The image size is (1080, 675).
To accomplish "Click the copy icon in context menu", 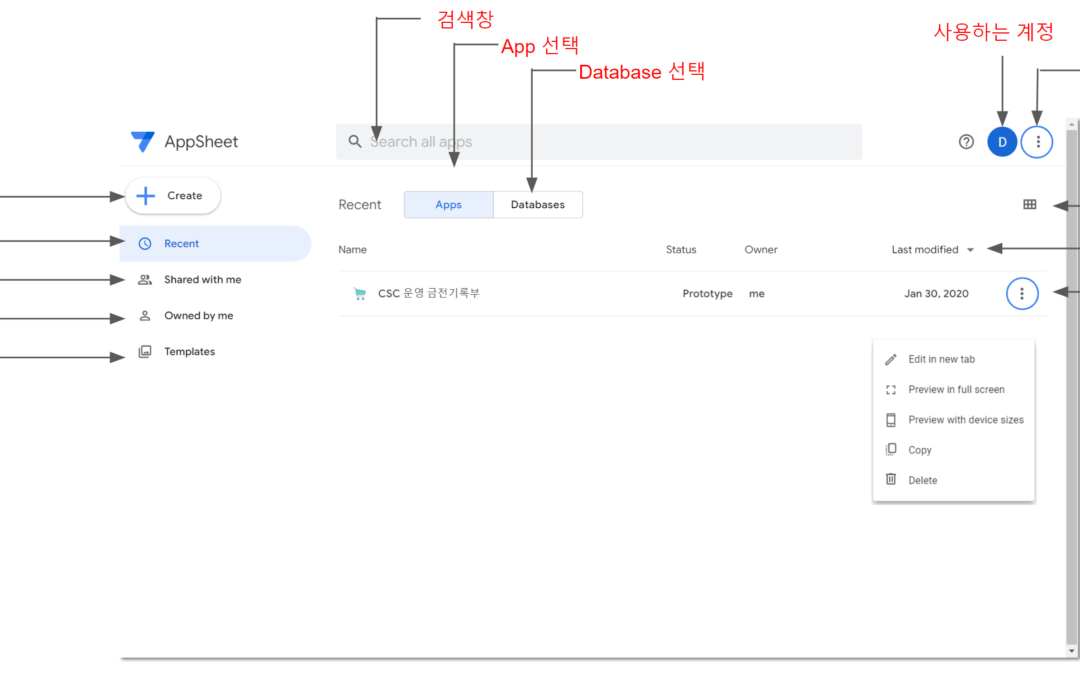I will [891, 450].
